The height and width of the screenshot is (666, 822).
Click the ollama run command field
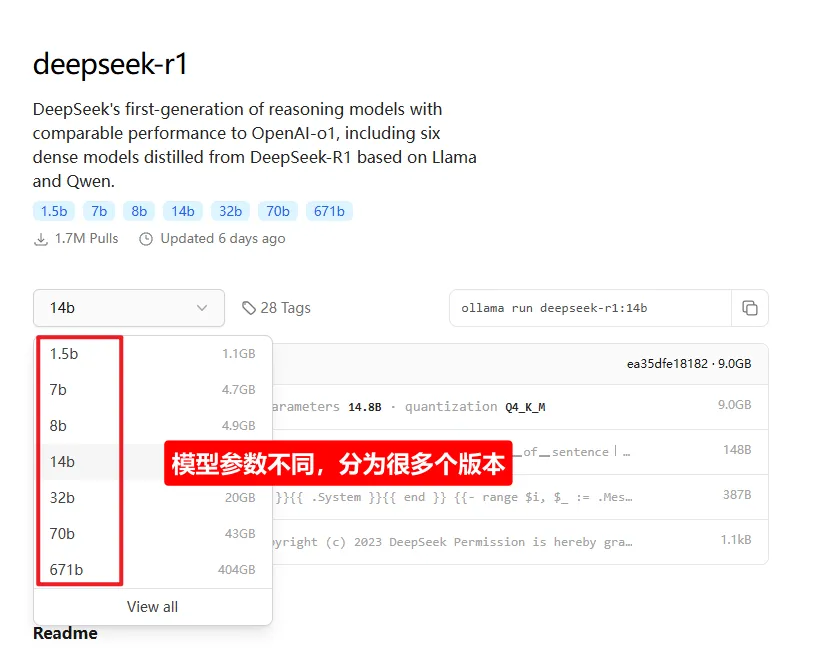590,308
